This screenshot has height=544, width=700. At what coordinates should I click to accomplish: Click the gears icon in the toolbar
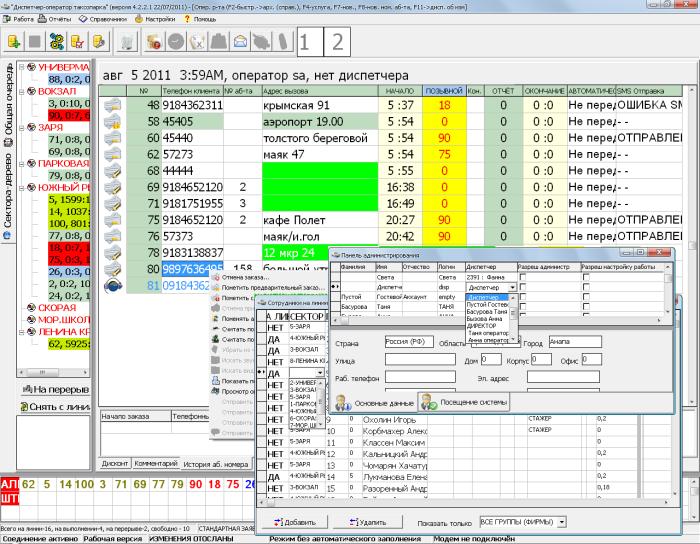click(x=57, y=42)
